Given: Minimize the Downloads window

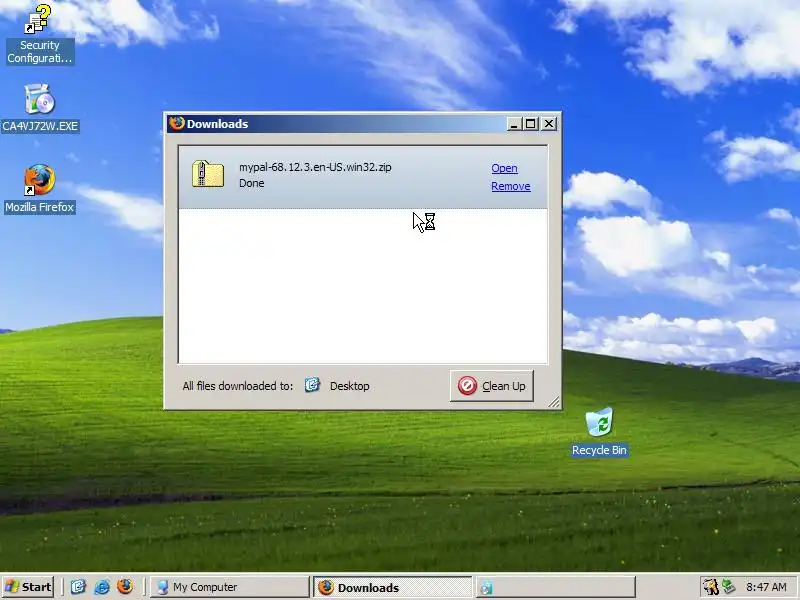Looking at the screenshot, I should pyautogui.click(x=514, y=124).
